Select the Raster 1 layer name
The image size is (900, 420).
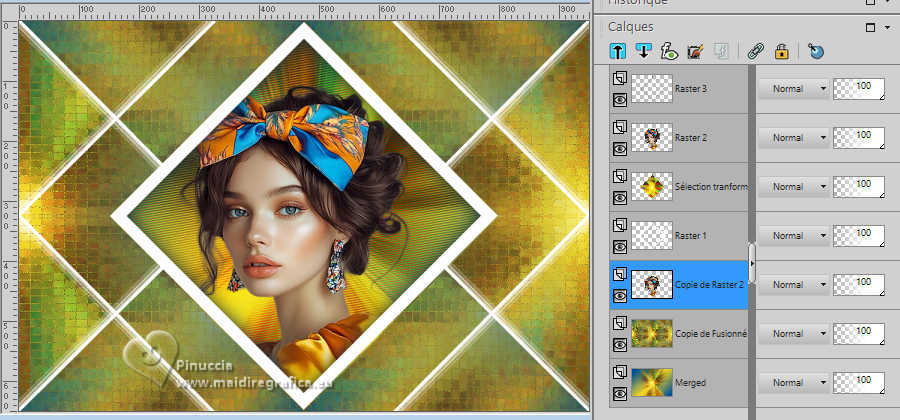(x=691, y=236)
